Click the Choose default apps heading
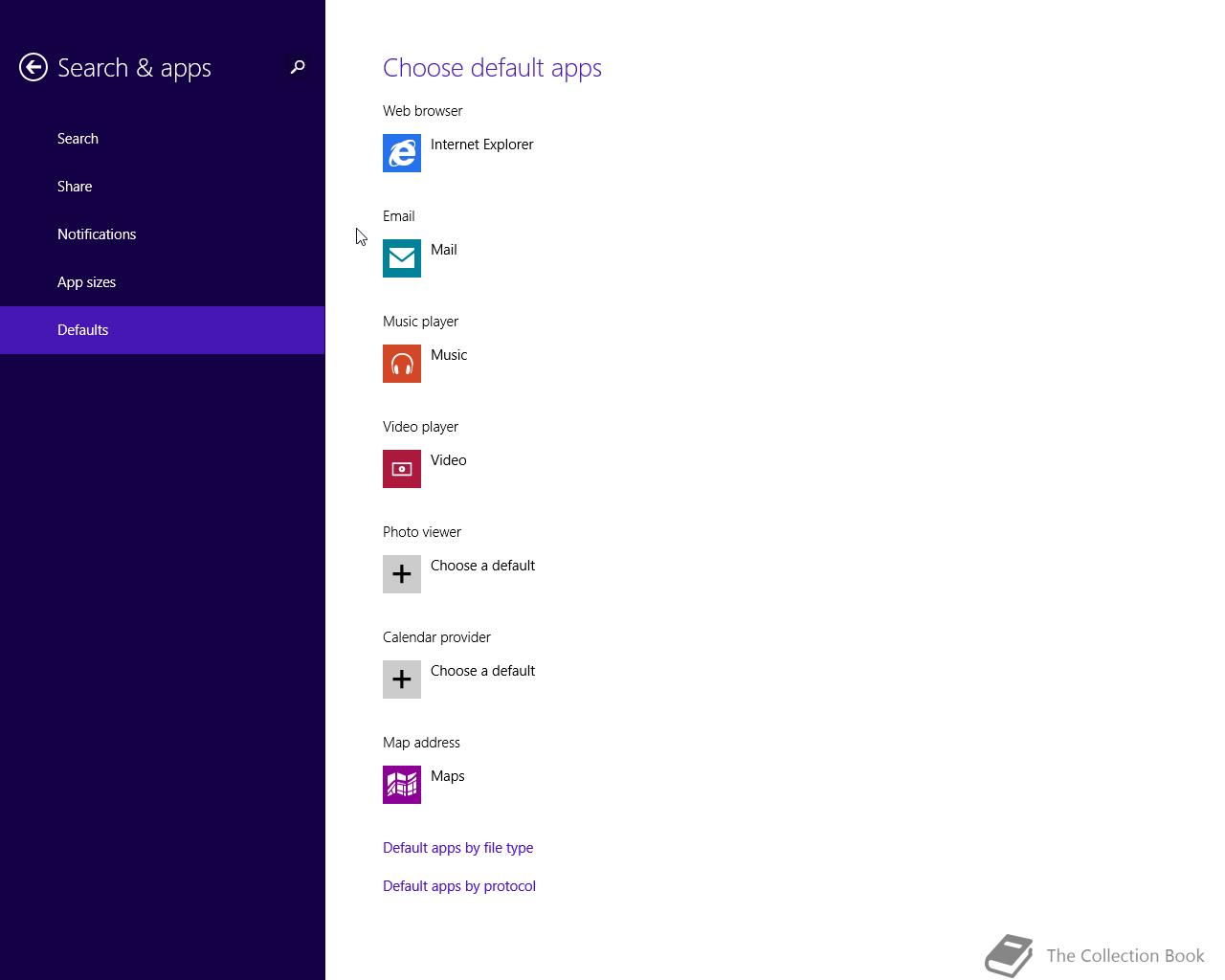 (x=492, y=68)
